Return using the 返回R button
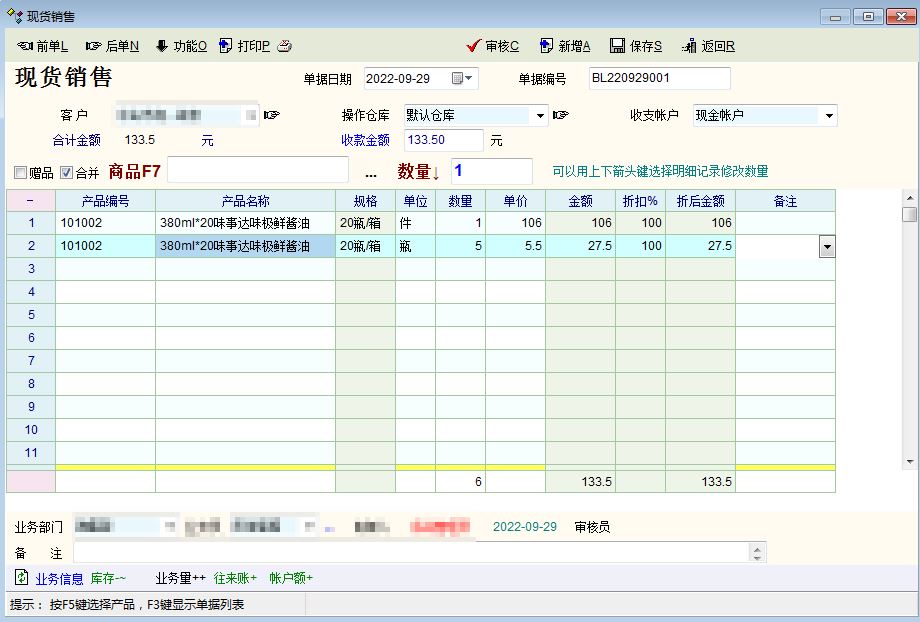This screenshot has height=622, width=920. pyautogui.click(x=708, y=46)
